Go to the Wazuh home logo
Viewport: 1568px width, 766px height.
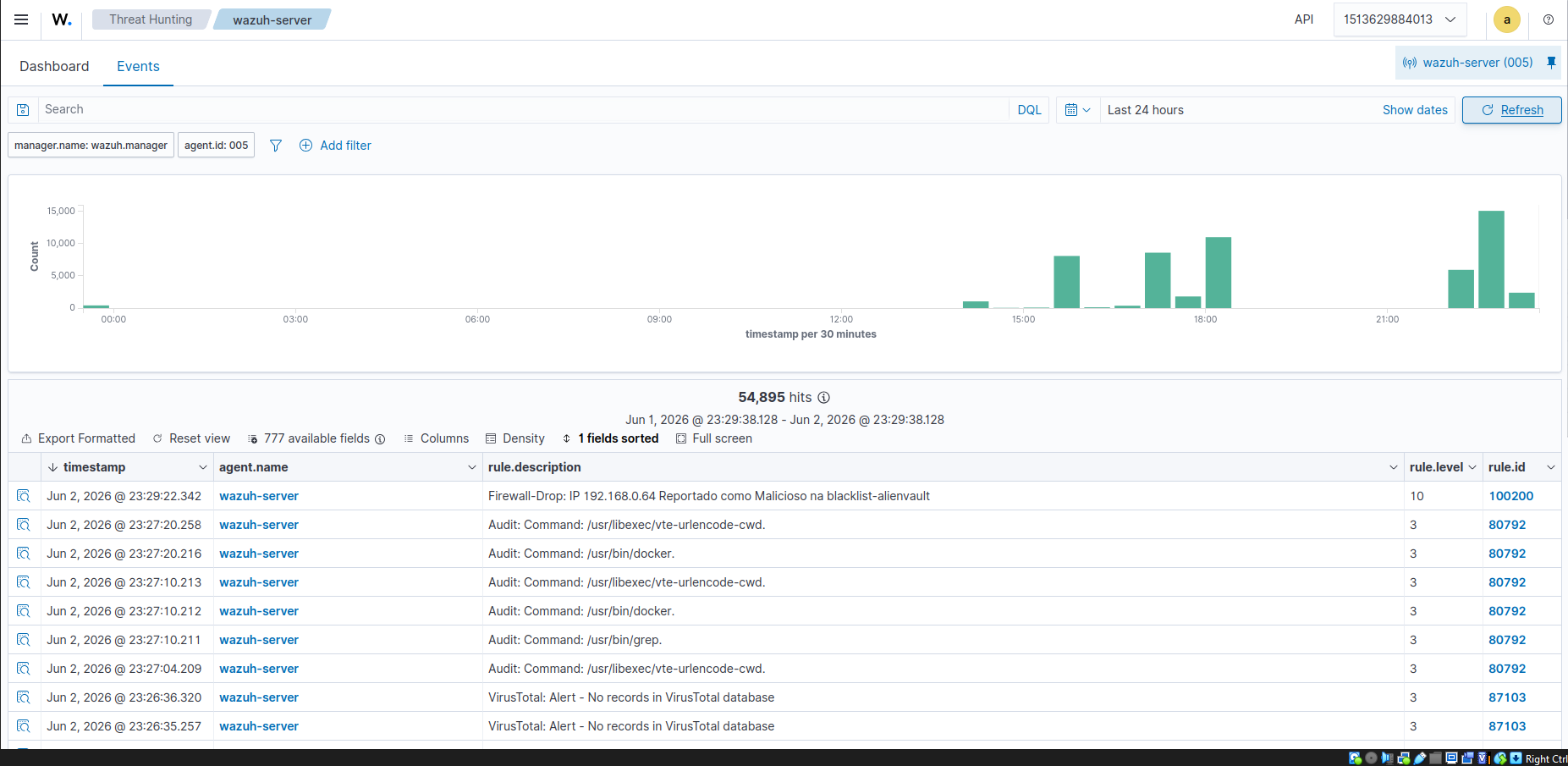tap(62, 19)
